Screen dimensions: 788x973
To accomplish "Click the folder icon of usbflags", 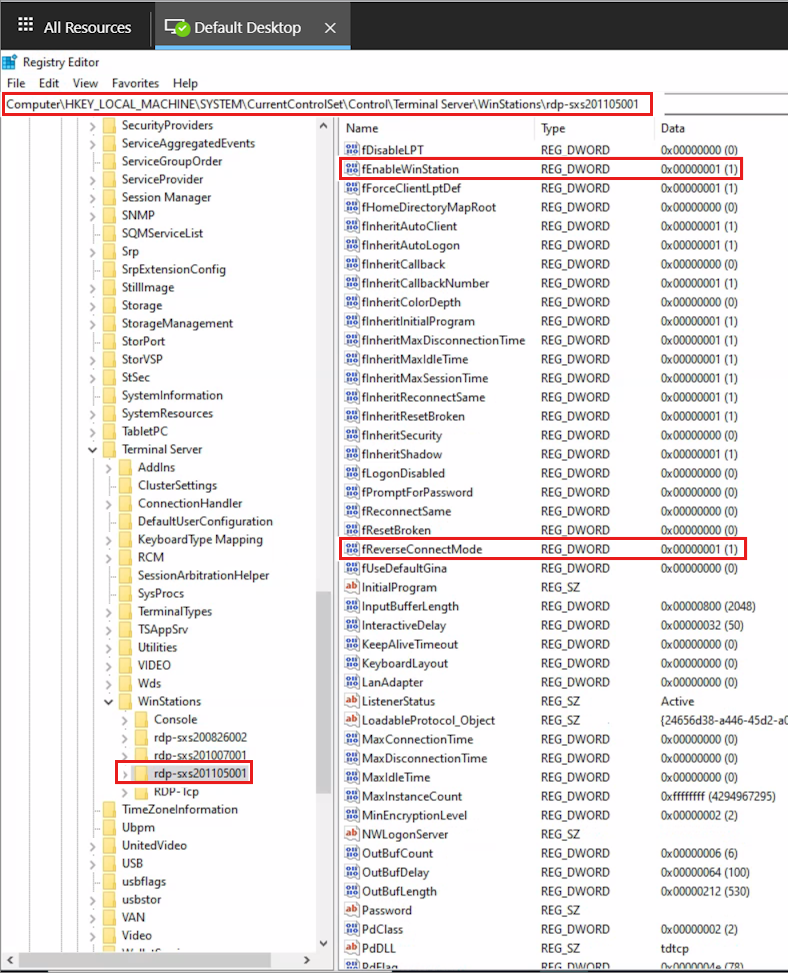I will point(109,881).
